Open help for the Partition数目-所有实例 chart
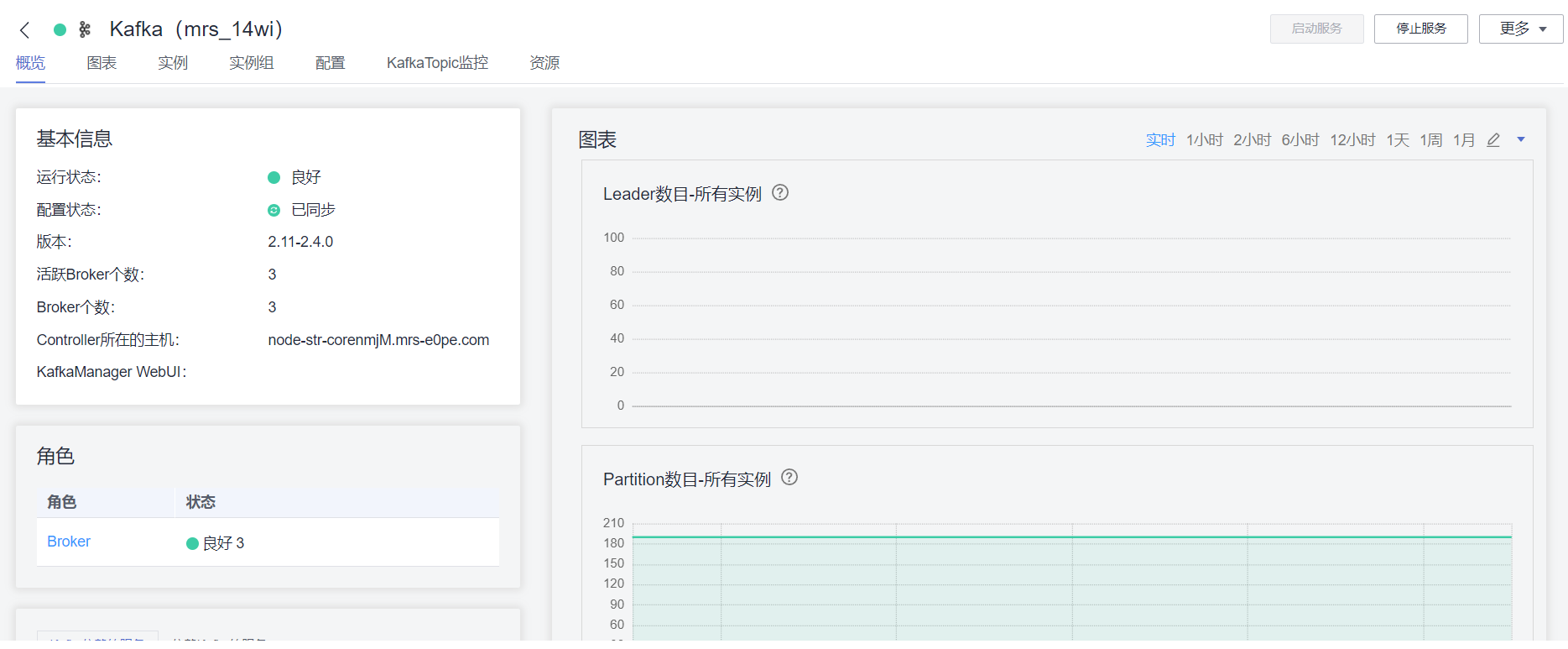The height and width of the screenshot is (649, 1568). pos(789,477)
